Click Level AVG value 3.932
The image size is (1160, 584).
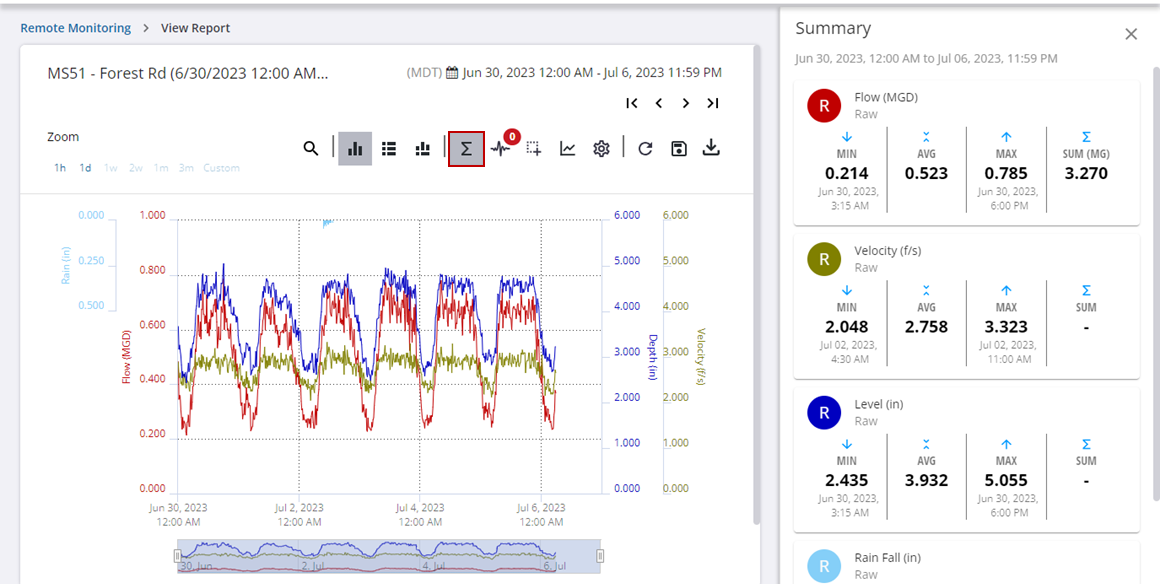click(926, 480)
